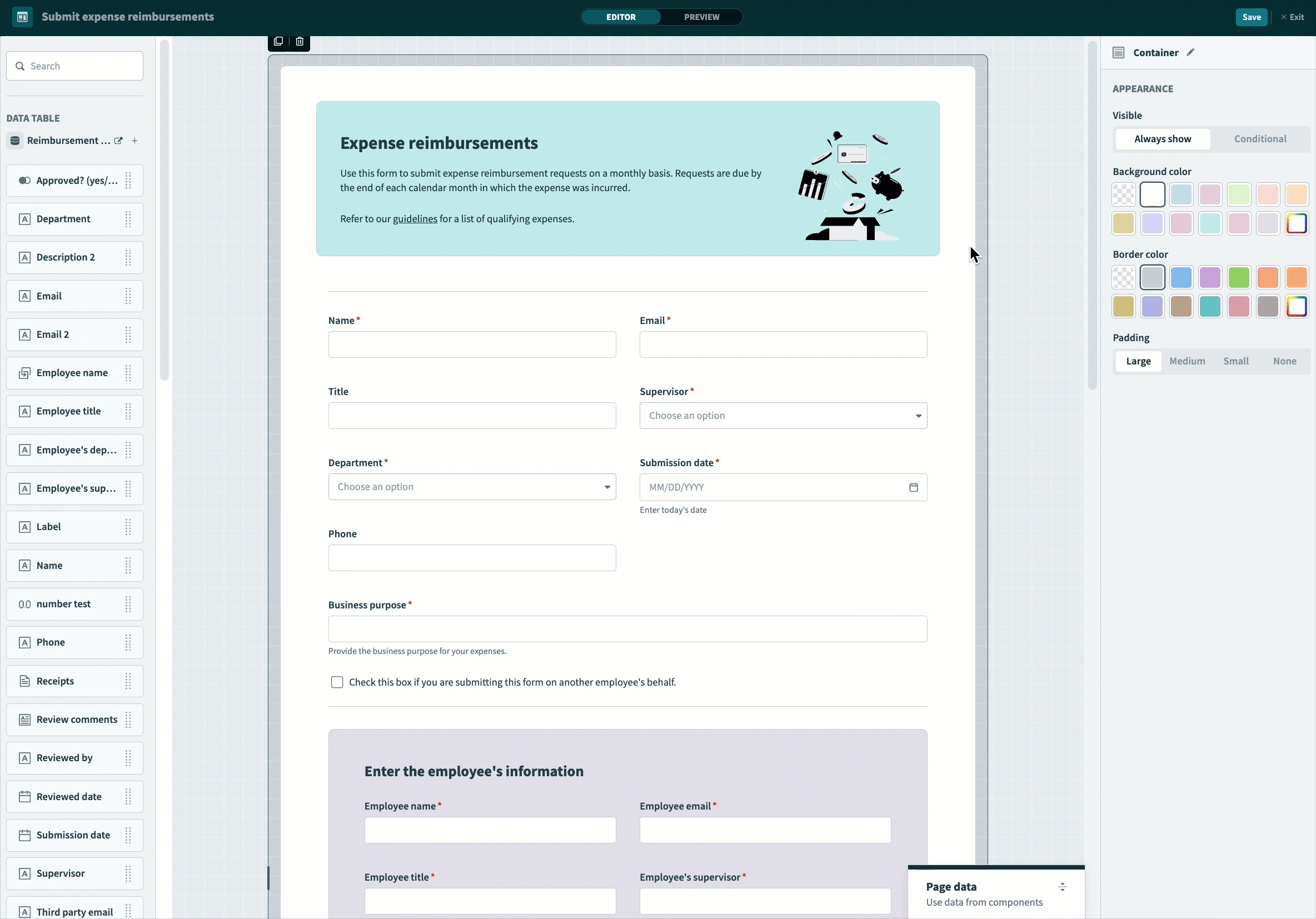Viewport: 1316px width, 919px height.
Task: Switch to the EDITOR tab
Action: [x=621, y=17]
